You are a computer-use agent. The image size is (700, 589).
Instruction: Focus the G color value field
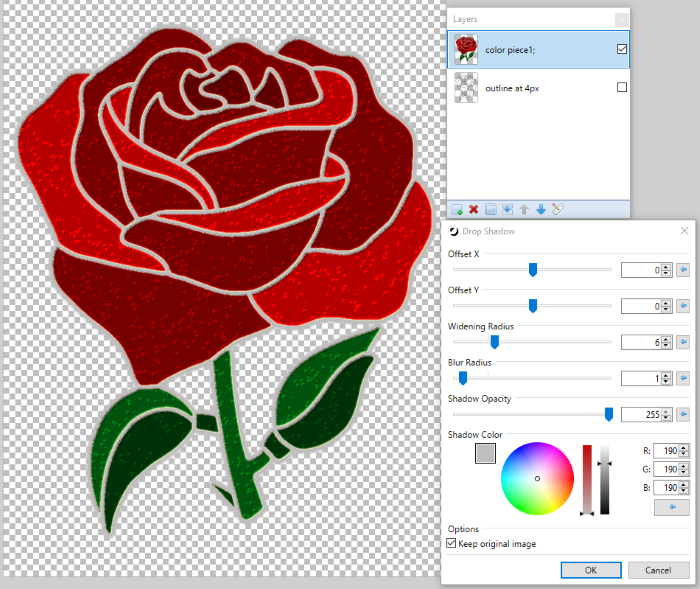pyautogui.click(x=666, y=469)
